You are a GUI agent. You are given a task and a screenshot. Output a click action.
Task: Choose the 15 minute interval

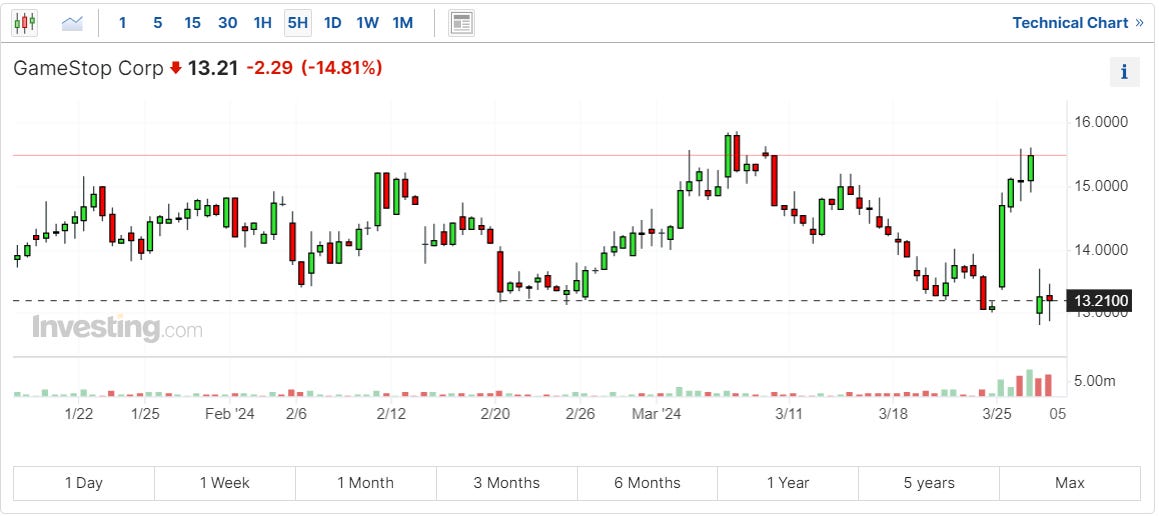tap(193, 23)
